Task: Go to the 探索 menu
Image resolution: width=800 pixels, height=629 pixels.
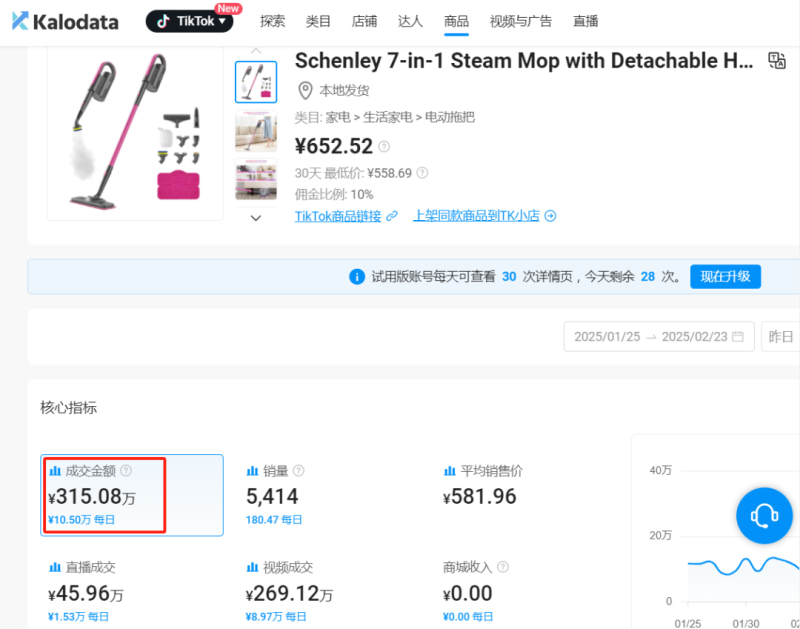Action: tap(272, 21)
